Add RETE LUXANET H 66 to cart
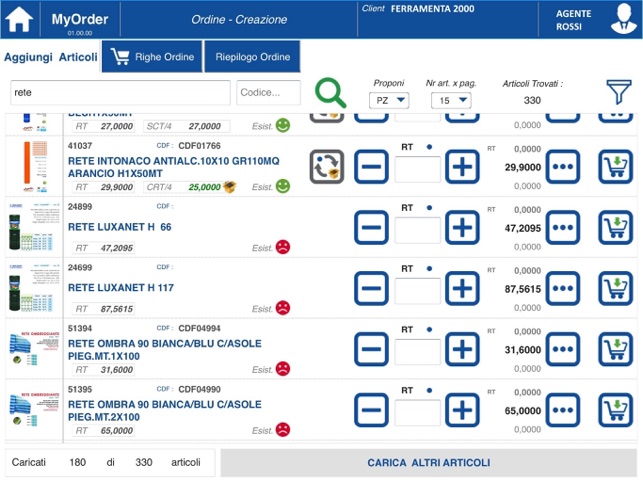This screenshot has height=482, width=643. pos(616,227)
